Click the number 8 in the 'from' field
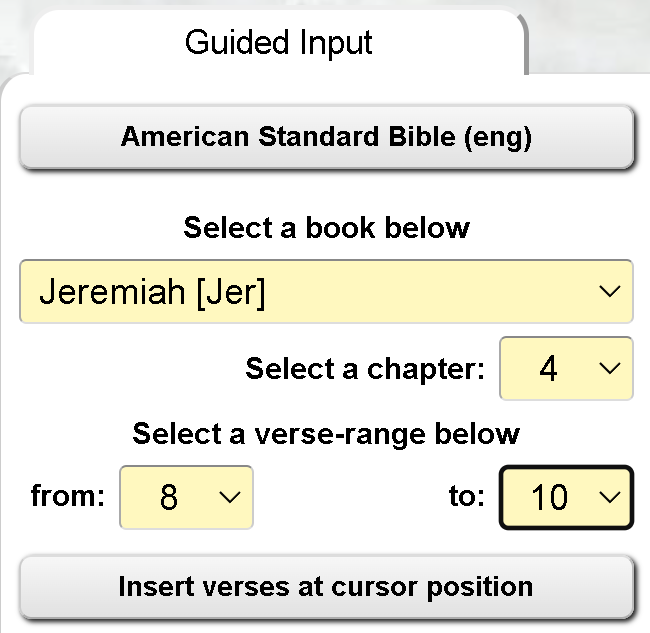Viewport: 650px width, 633px height. [x=169, y=497]
